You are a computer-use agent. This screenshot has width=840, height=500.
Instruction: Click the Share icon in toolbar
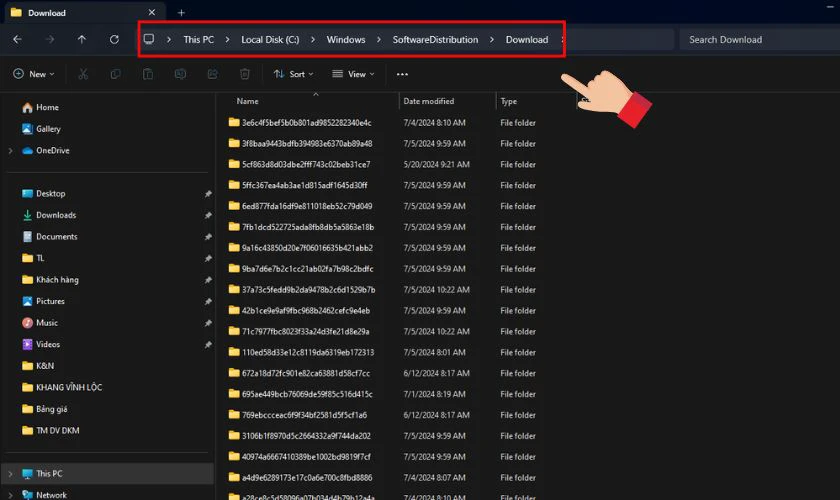[213, 74]
